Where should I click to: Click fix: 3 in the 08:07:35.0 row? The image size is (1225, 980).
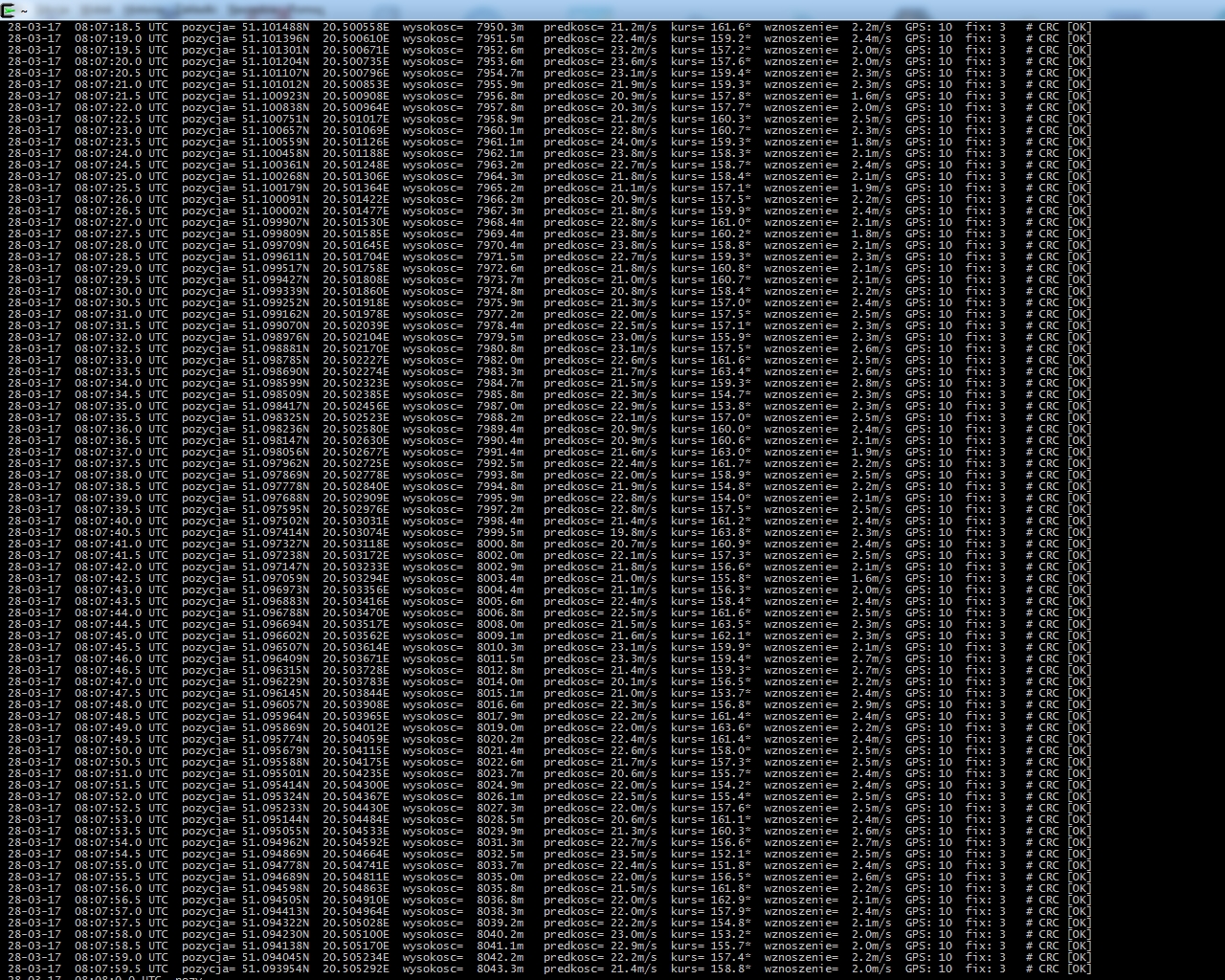coord(986,406)
